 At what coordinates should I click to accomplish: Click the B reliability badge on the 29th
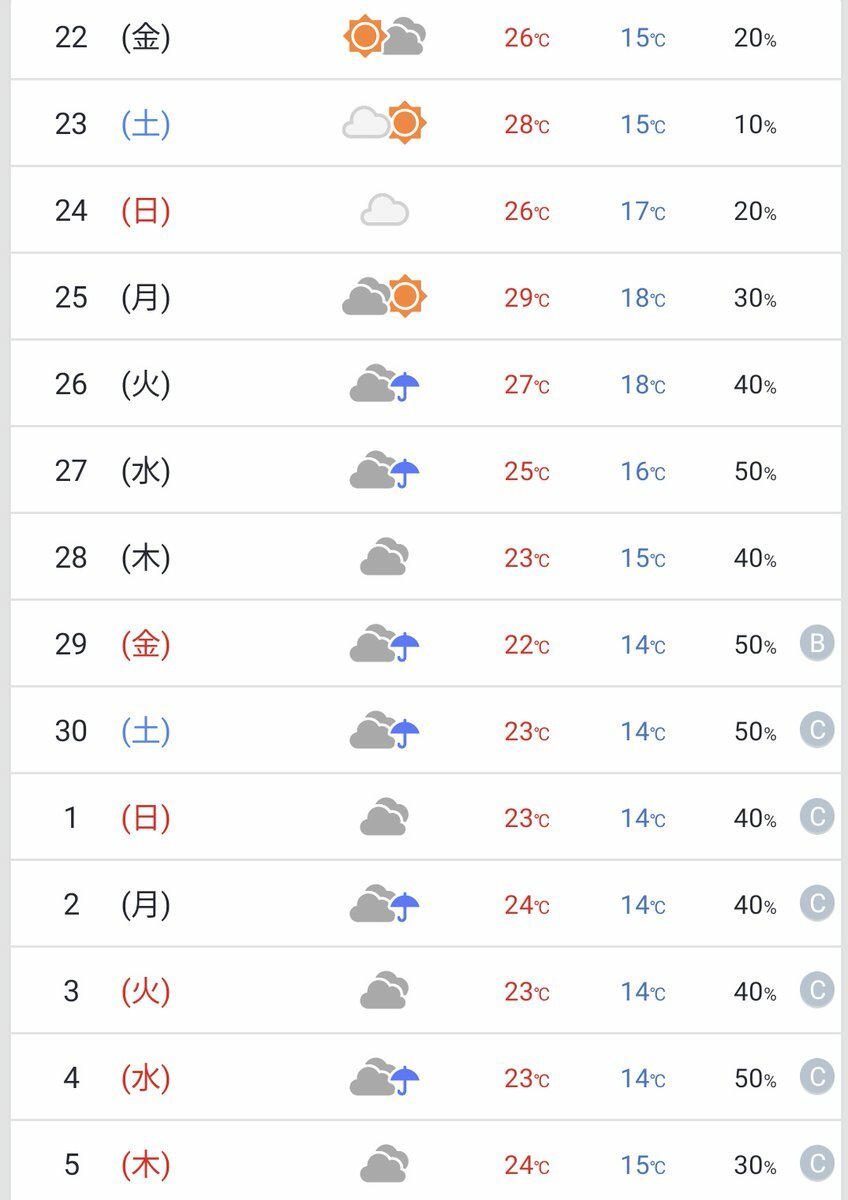coord(817,644)
